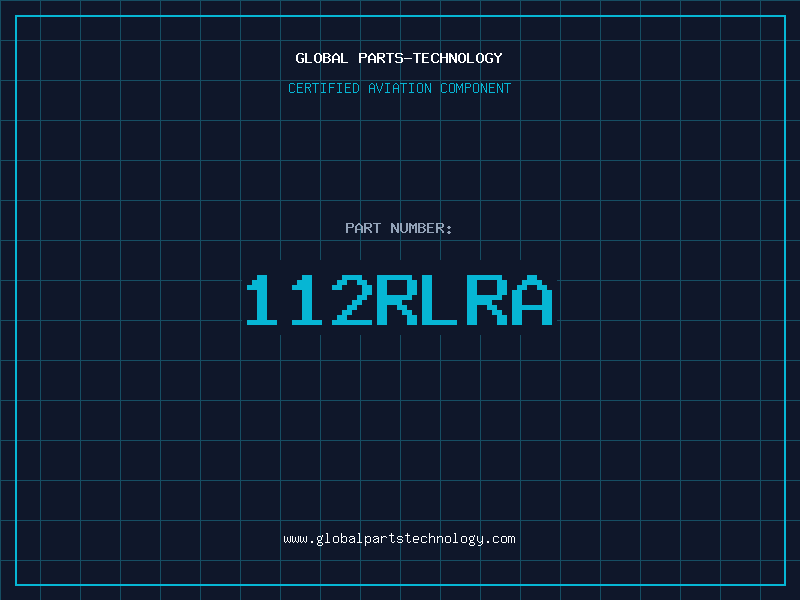Click the word GLOBAL in the header
The height and width of the screenshot is (600, 800).
[x=321, y=58]
